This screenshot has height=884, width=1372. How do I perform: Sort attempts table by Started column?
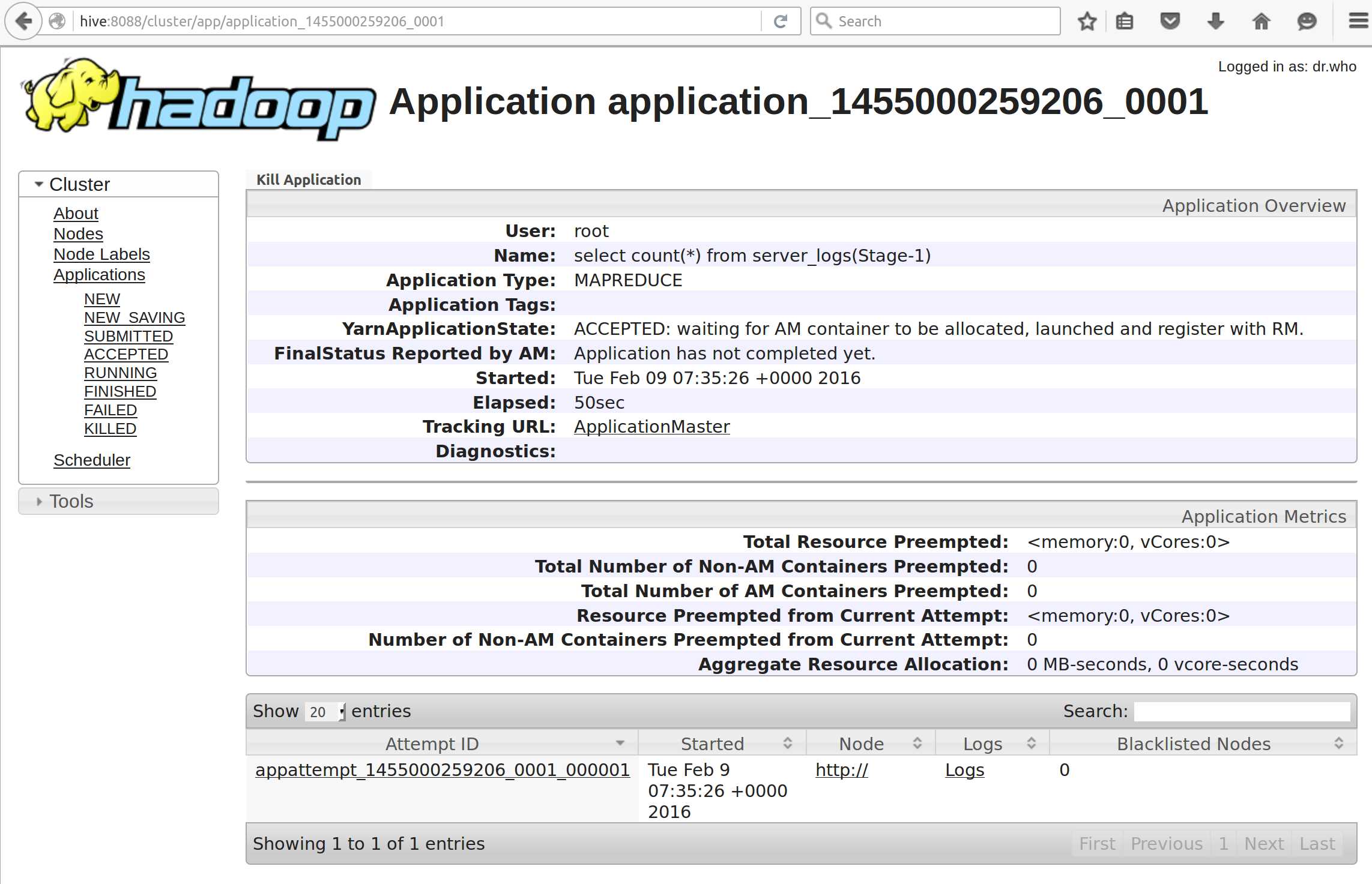[712, 744]
